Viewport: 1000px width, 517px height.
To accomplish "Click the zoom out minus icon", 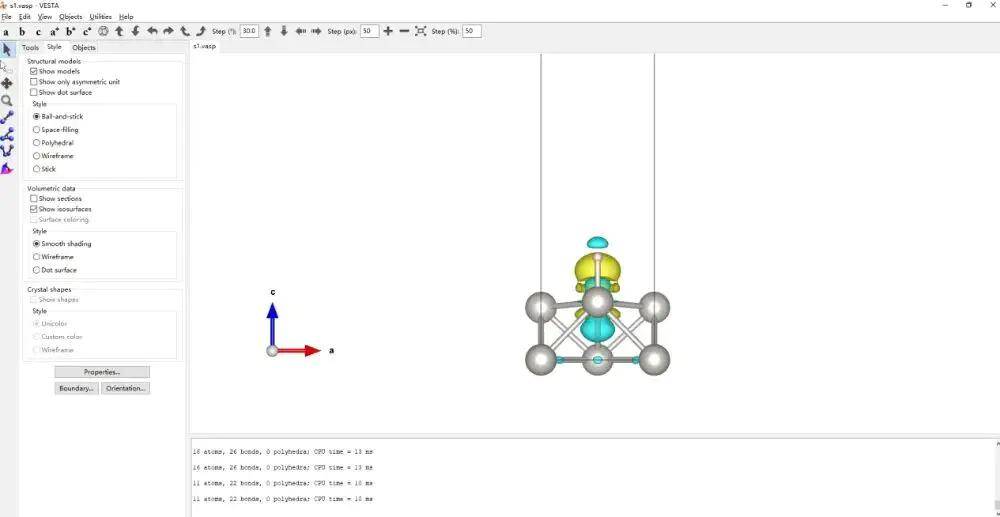I will (x=404, y=31).
